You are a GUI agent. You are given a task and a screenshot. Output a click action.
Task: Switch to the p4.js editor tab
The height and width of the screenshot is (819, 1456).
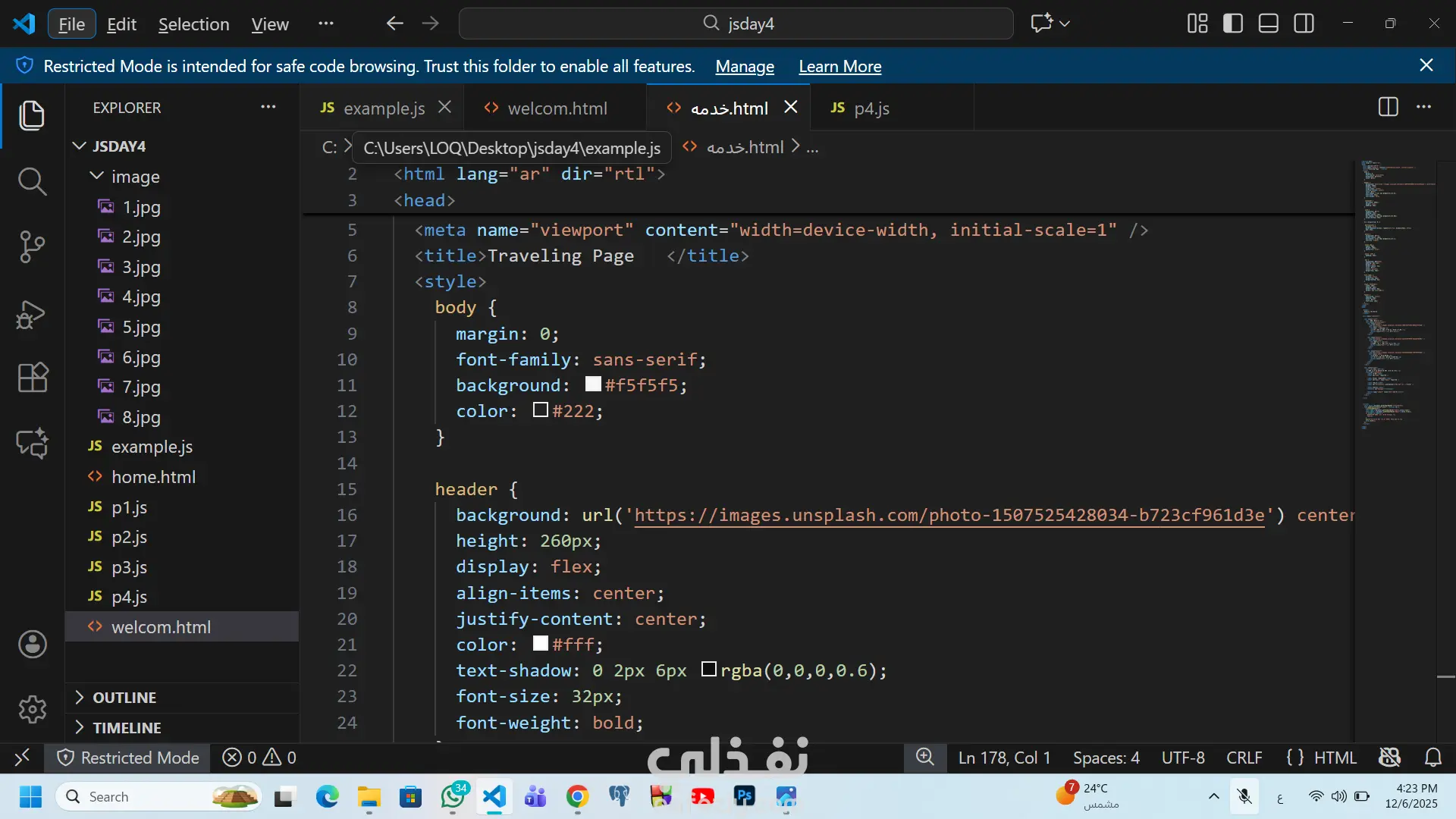[x=871, y=108]
